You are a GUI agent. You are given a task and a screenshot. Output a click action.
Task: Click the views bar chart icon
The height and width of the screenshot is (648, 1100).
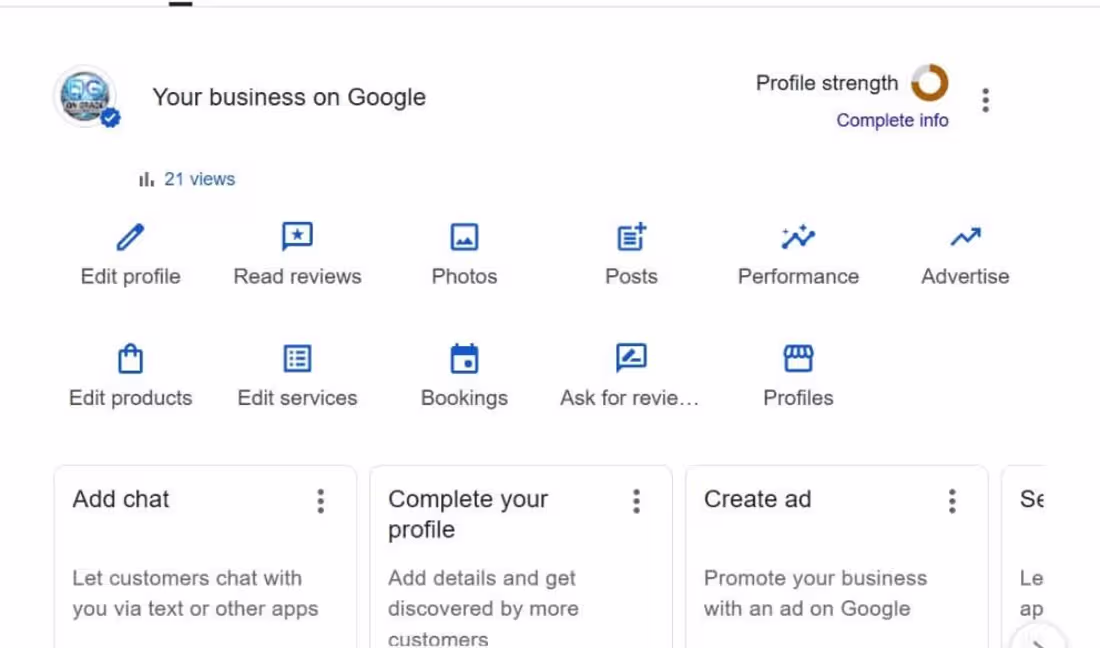(146, 180)
